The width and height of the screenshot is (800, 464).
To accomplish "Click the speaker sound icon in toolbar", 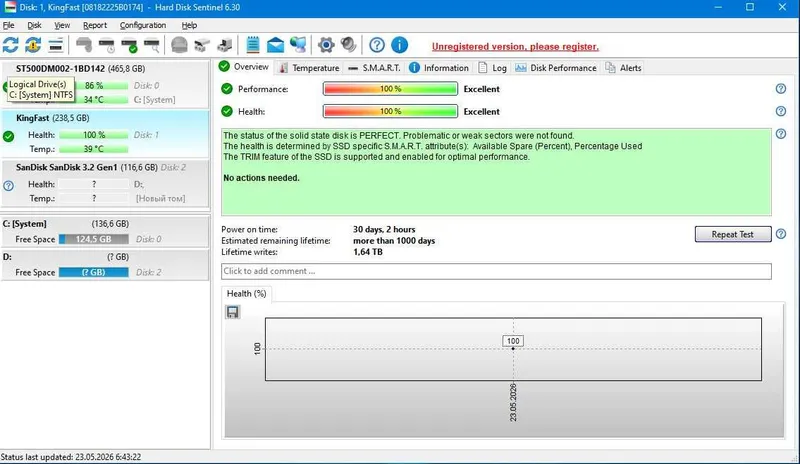I will 348,45.
